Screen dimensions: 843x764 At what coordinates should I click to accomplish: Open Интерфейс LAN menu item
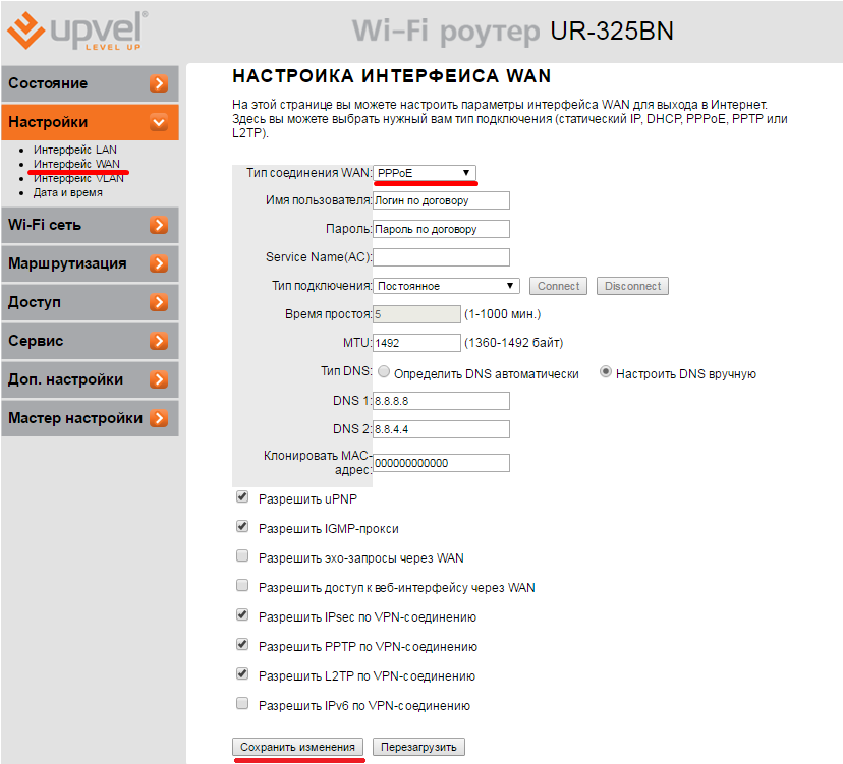coord(75,149)
